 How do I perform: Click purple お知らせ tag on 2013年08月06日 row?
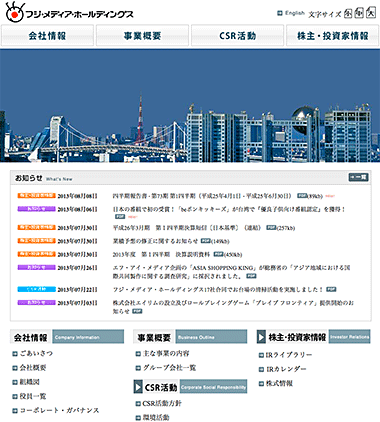pyautogui.click(x=36, y=209)
